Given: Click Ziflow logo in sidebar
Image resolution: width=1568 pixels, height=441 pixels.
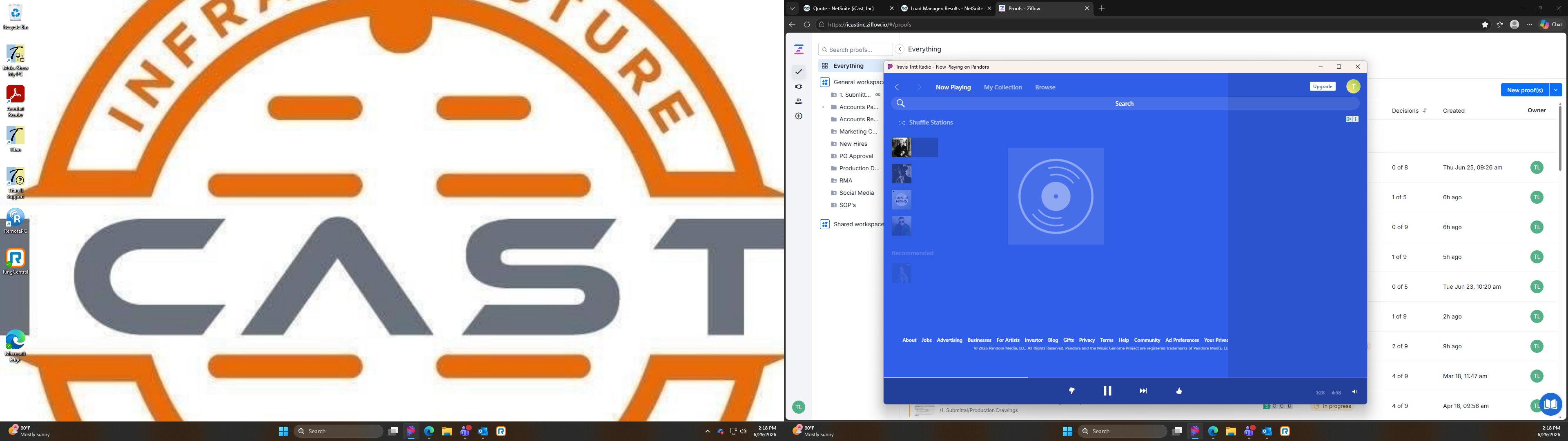Looking at the screenshot, I should click(x=799, y=49).
